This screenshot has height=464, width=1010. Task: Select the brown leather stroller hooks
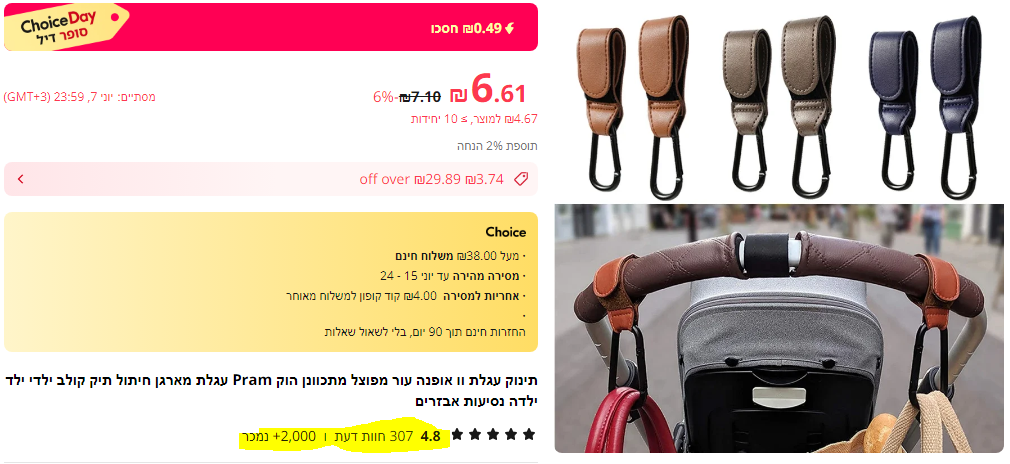pyautogui.click(x=633, y=106)
